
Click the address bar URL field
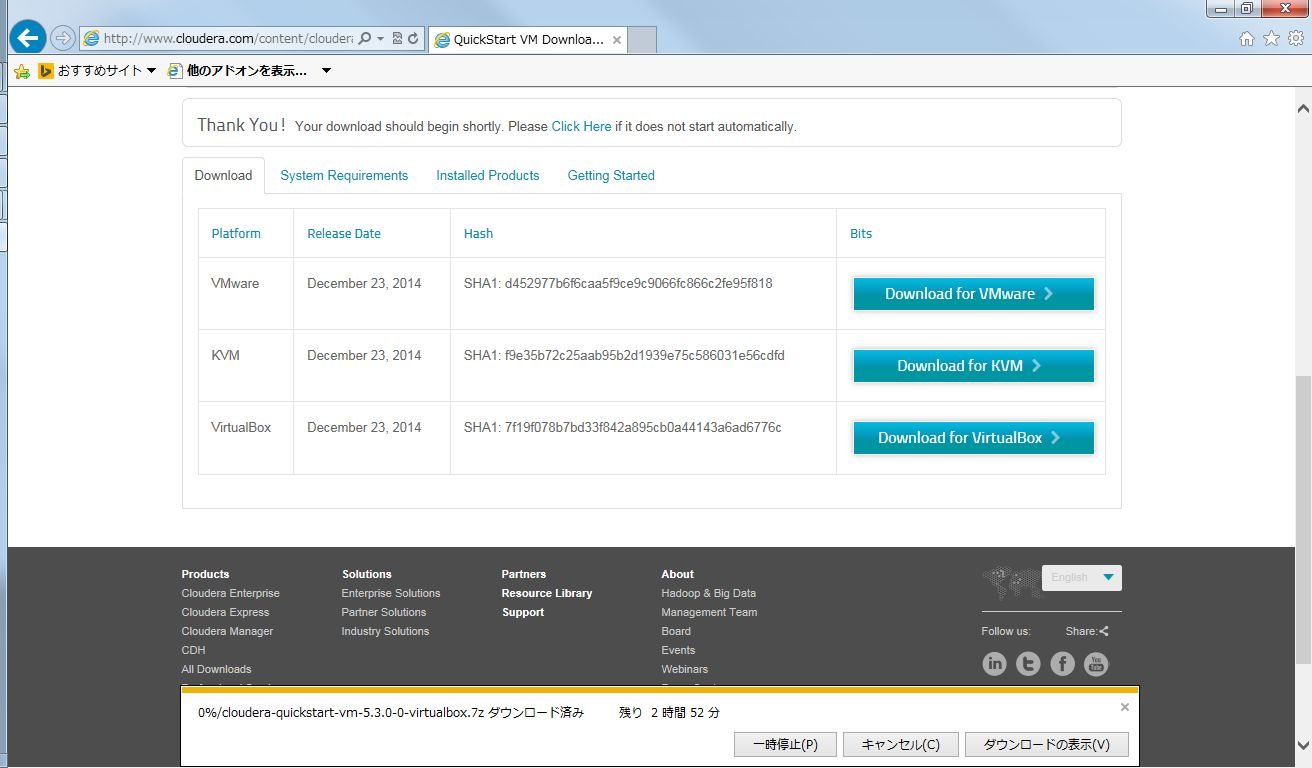pos(228,38)
